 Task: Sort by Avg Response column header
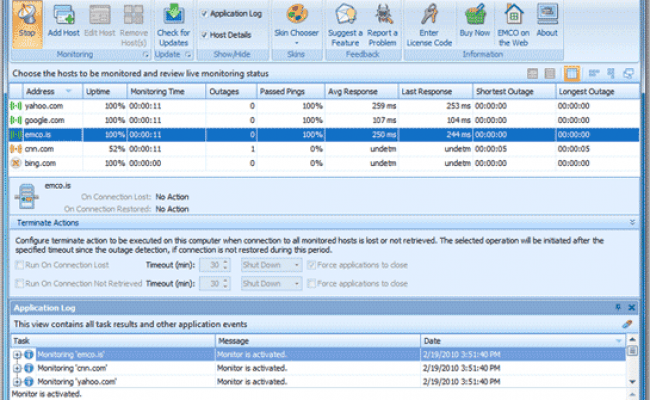pyautogui.click(x=361, y=92)
